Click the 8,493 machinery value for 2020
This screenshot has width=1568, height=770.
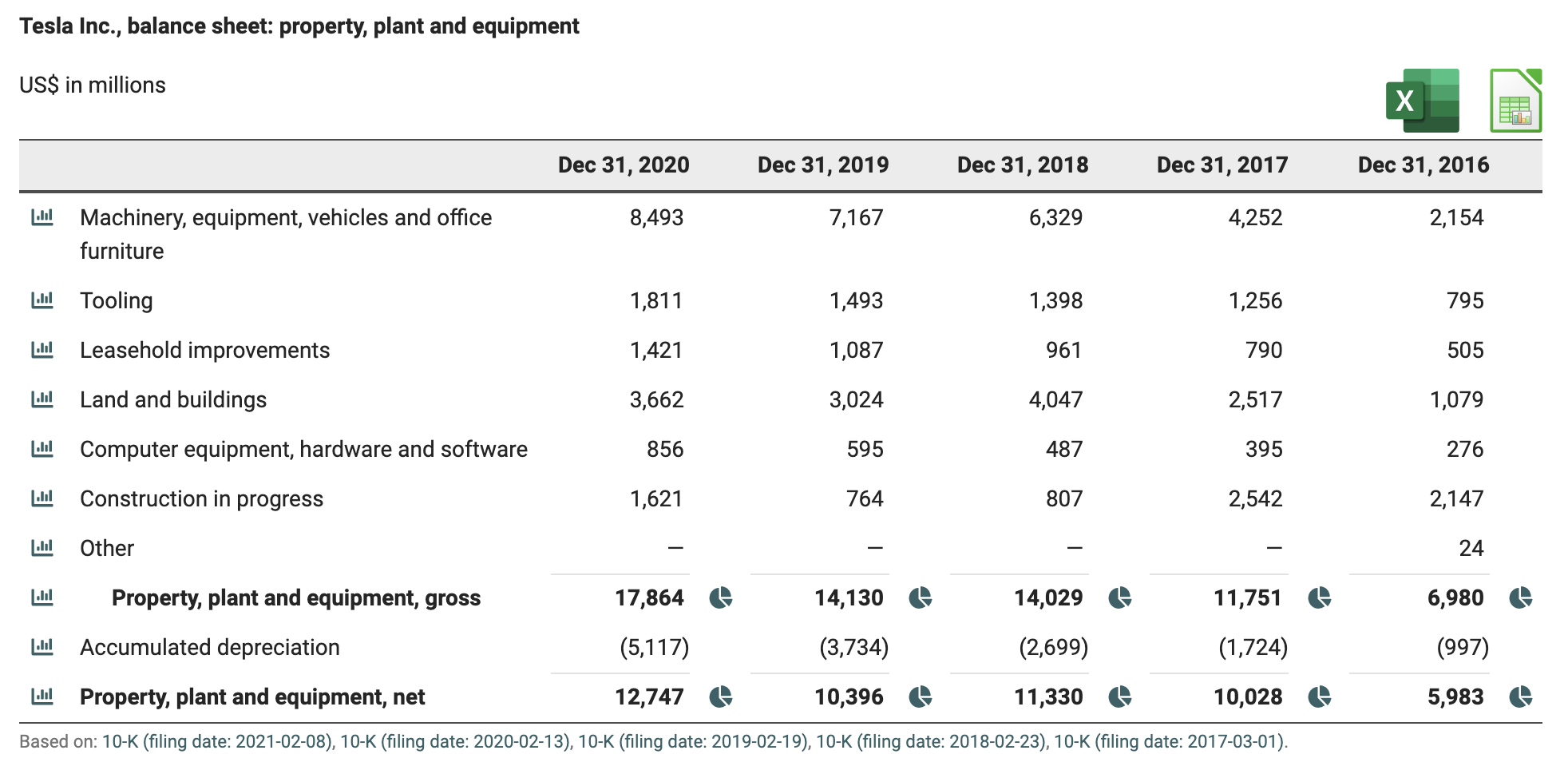(656, 217)
